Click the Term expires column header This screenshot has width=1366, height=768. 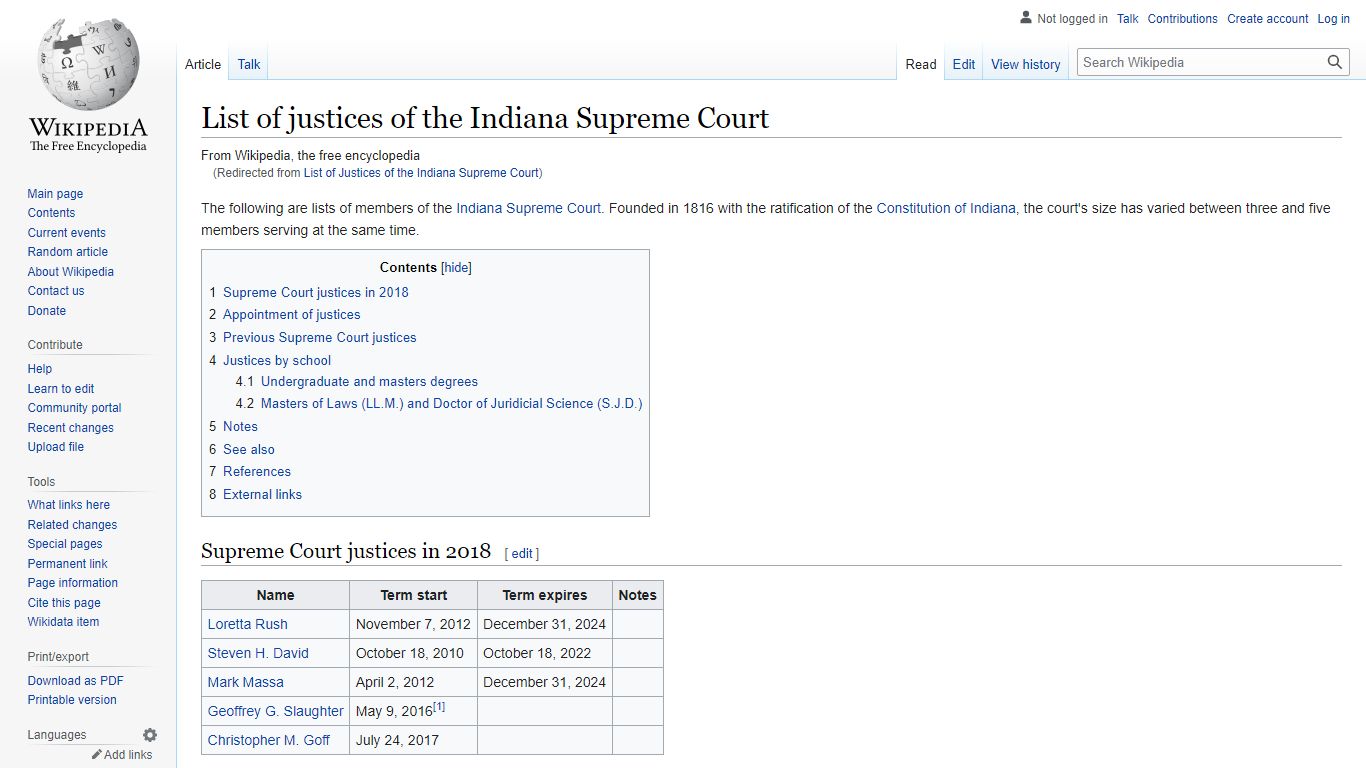[545, 595]
